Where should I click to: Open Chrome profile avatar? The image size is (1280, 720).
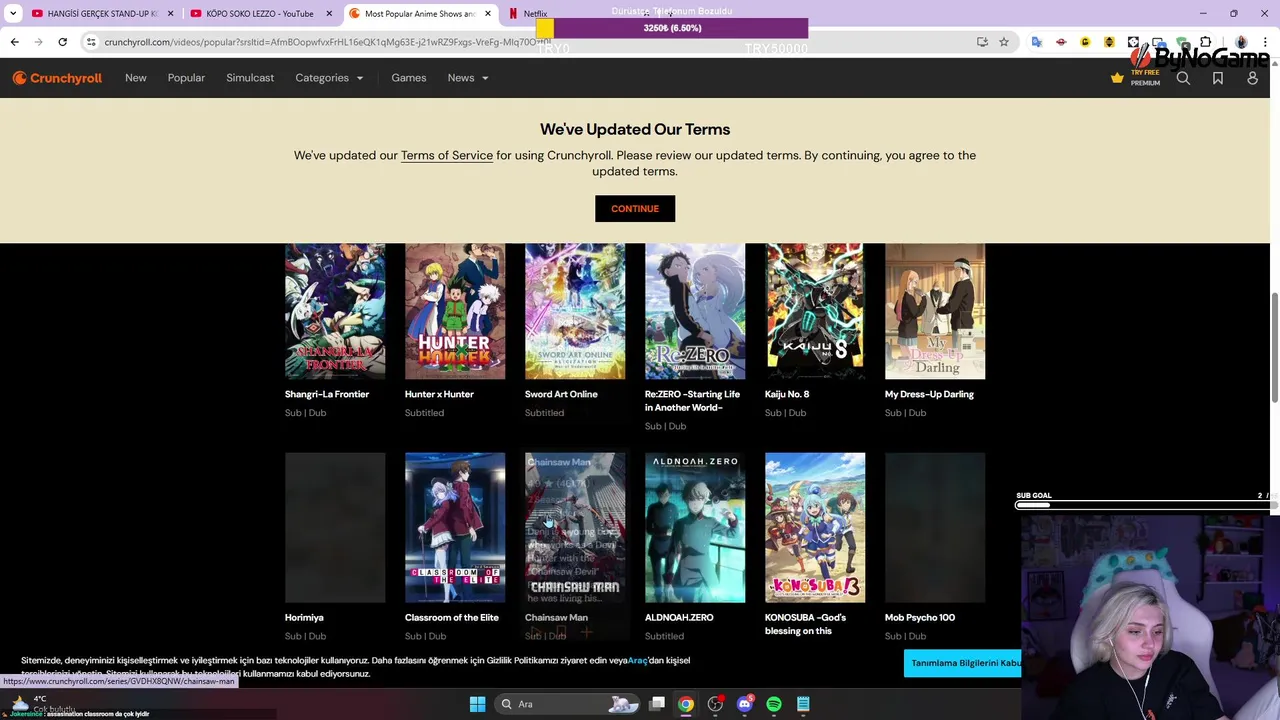click(x=1241, y=42)
